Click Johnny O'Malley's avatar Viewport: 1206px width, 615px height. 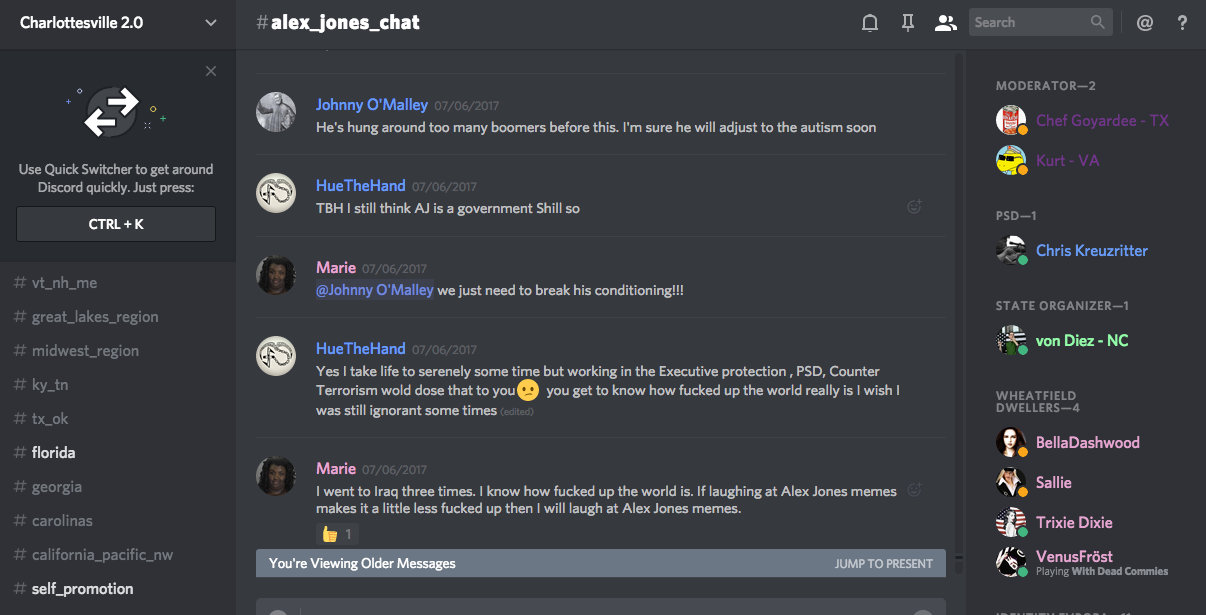(x=276, y=112)
